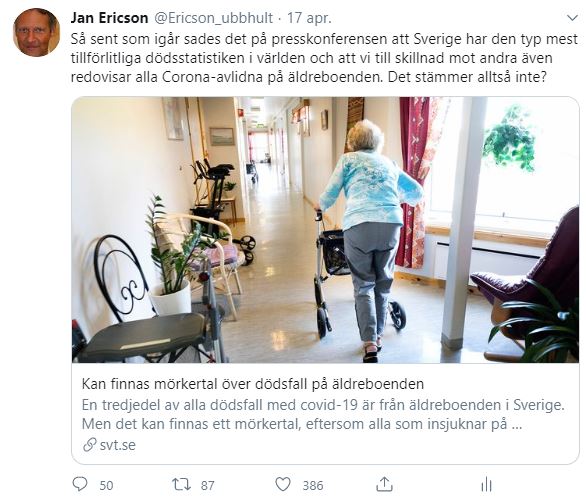Click the reply count 50
This screenshot has width=586, height=503.
pyautogui.click(x=106, y=485)
